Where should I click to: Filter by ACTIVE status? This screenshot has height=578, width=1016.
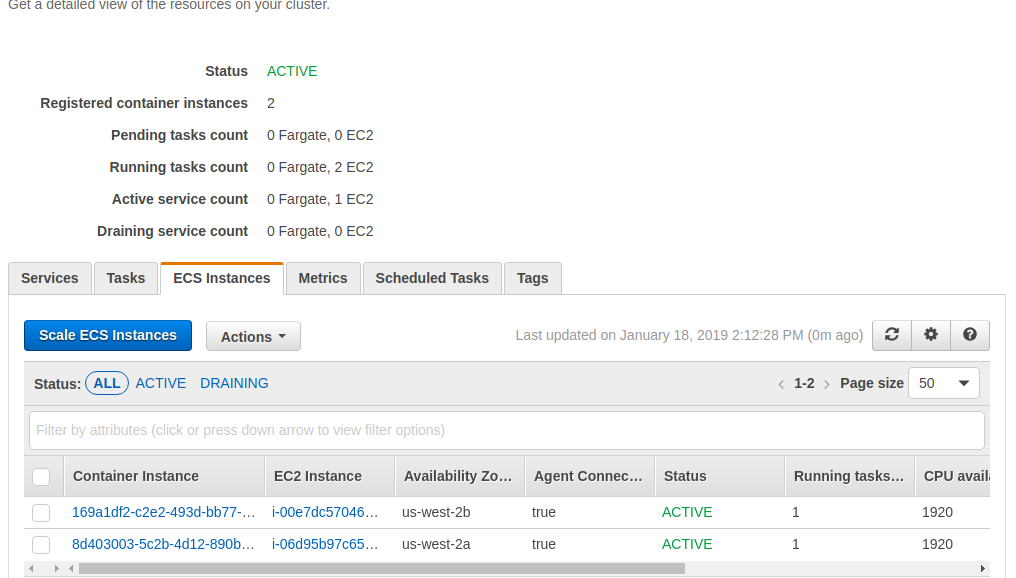pyautogui.click(x=161, y=384)
